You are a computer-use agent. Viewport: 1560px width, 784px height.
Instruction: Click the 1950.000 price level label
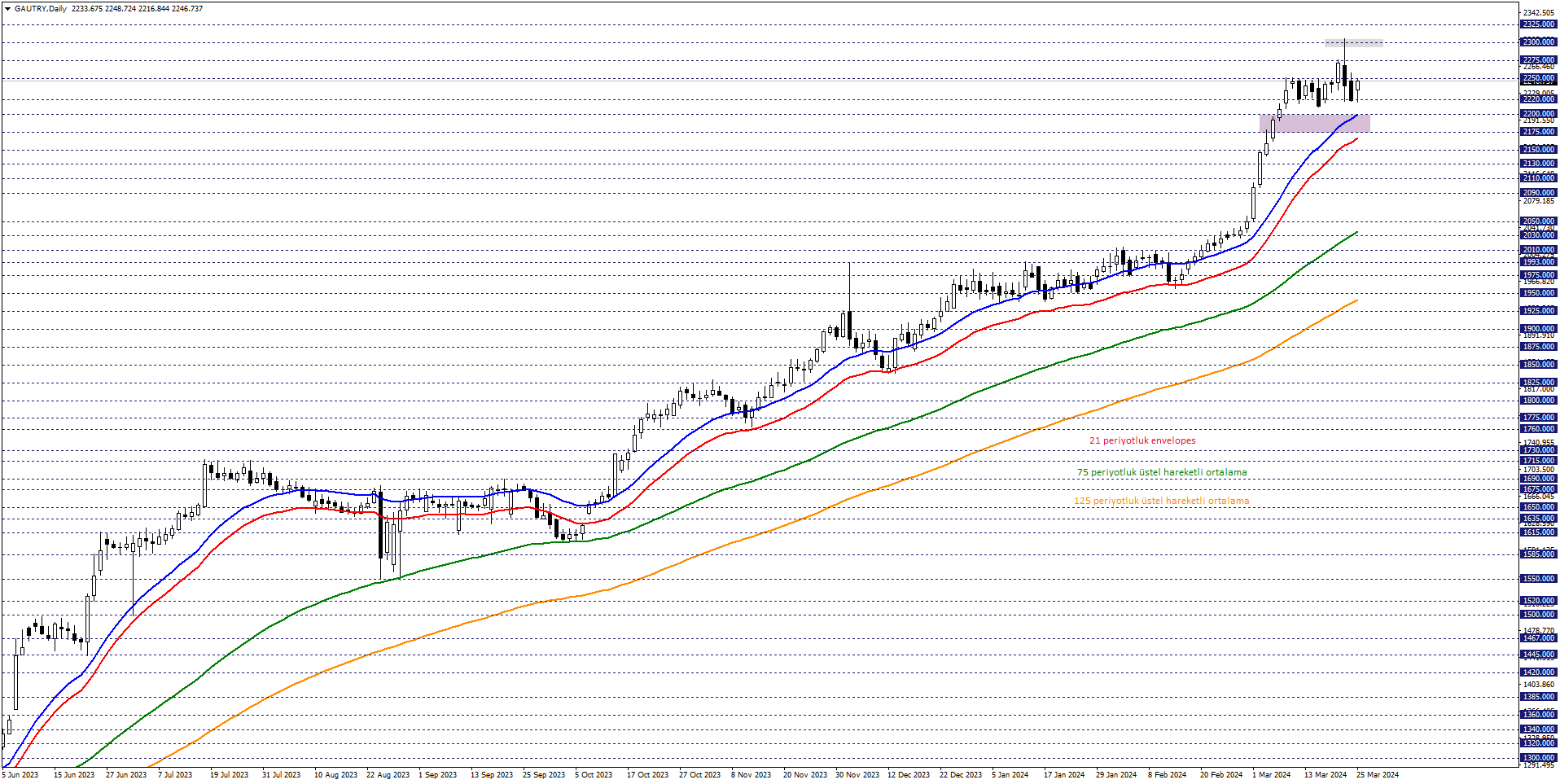point(1538,293)
